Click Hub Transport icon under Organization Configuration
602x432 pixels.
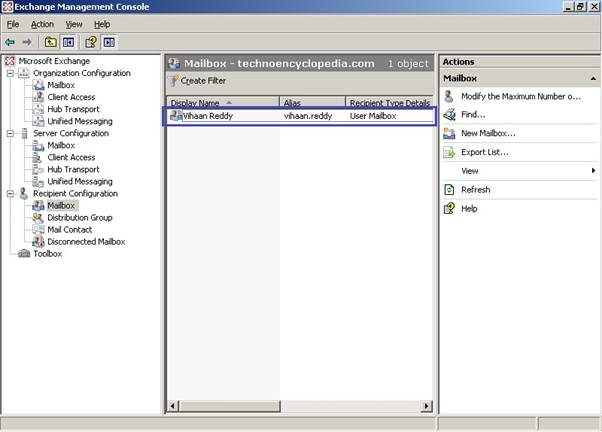[x=38, y=109]
